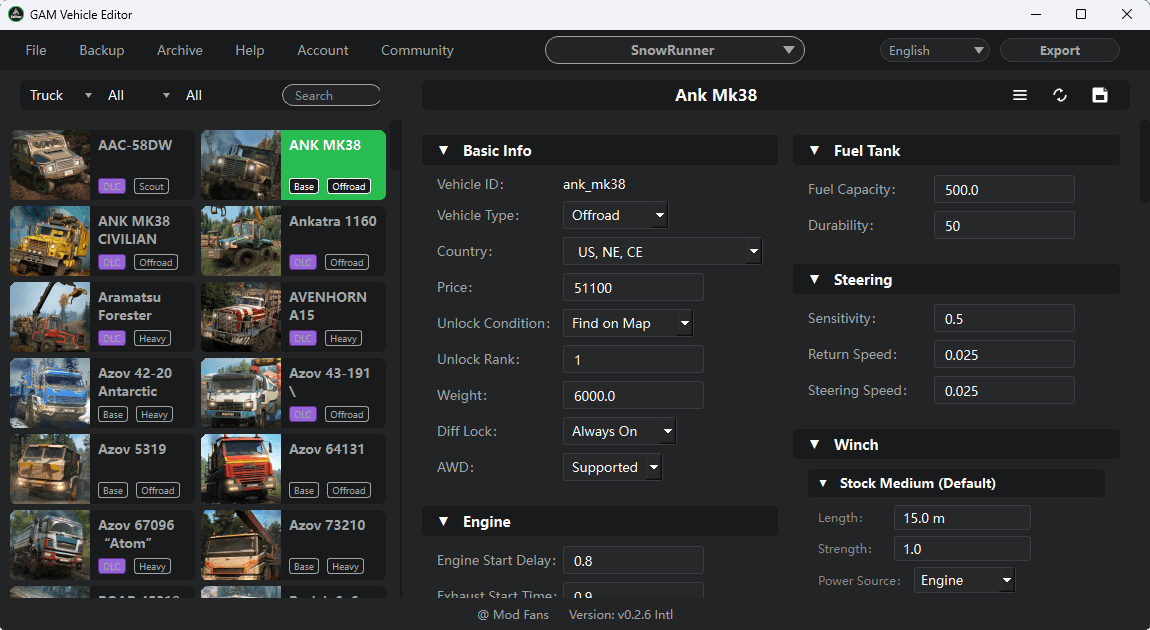Click the second All filter next to Search
This screenshot has width=1150, height=630.
coord(194,95)
